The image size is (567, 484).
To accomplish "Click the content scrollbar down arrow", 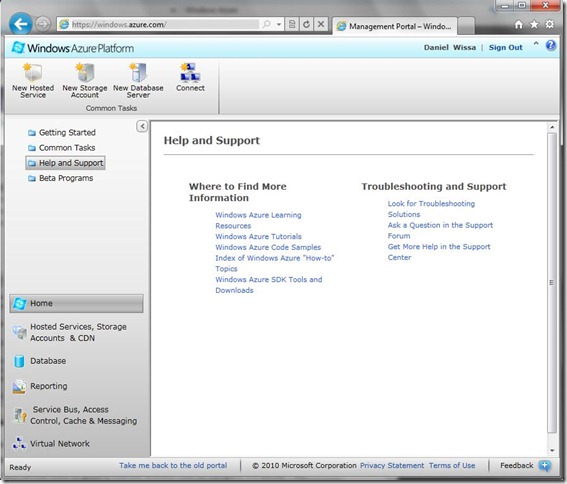I will 552,450.
